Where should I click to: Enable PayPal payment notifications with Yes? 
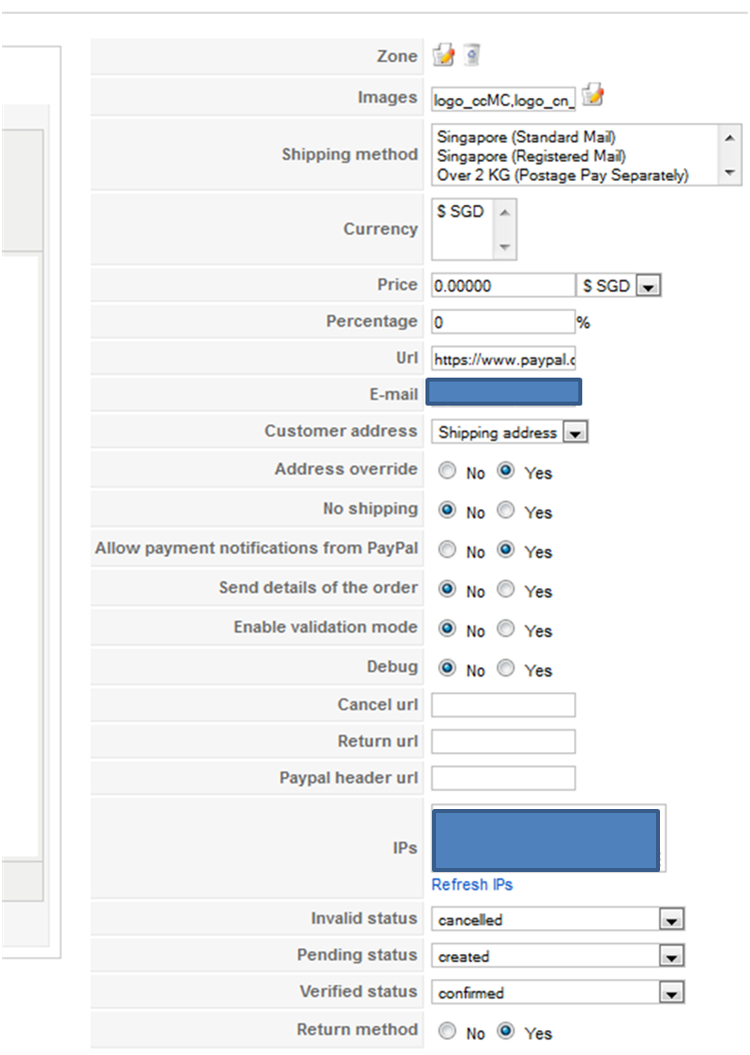(506, 550)
